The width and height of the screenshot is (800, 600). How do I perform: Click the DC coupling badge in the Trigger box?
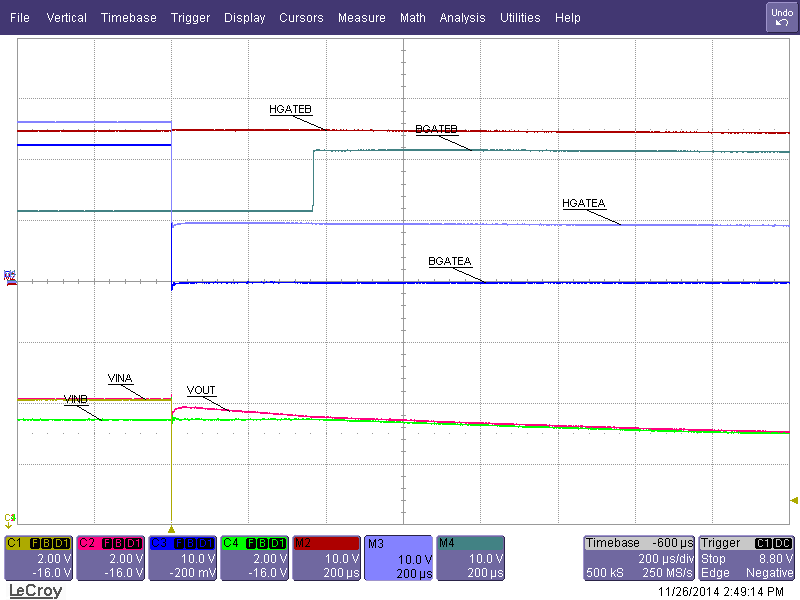click(781, 543)
